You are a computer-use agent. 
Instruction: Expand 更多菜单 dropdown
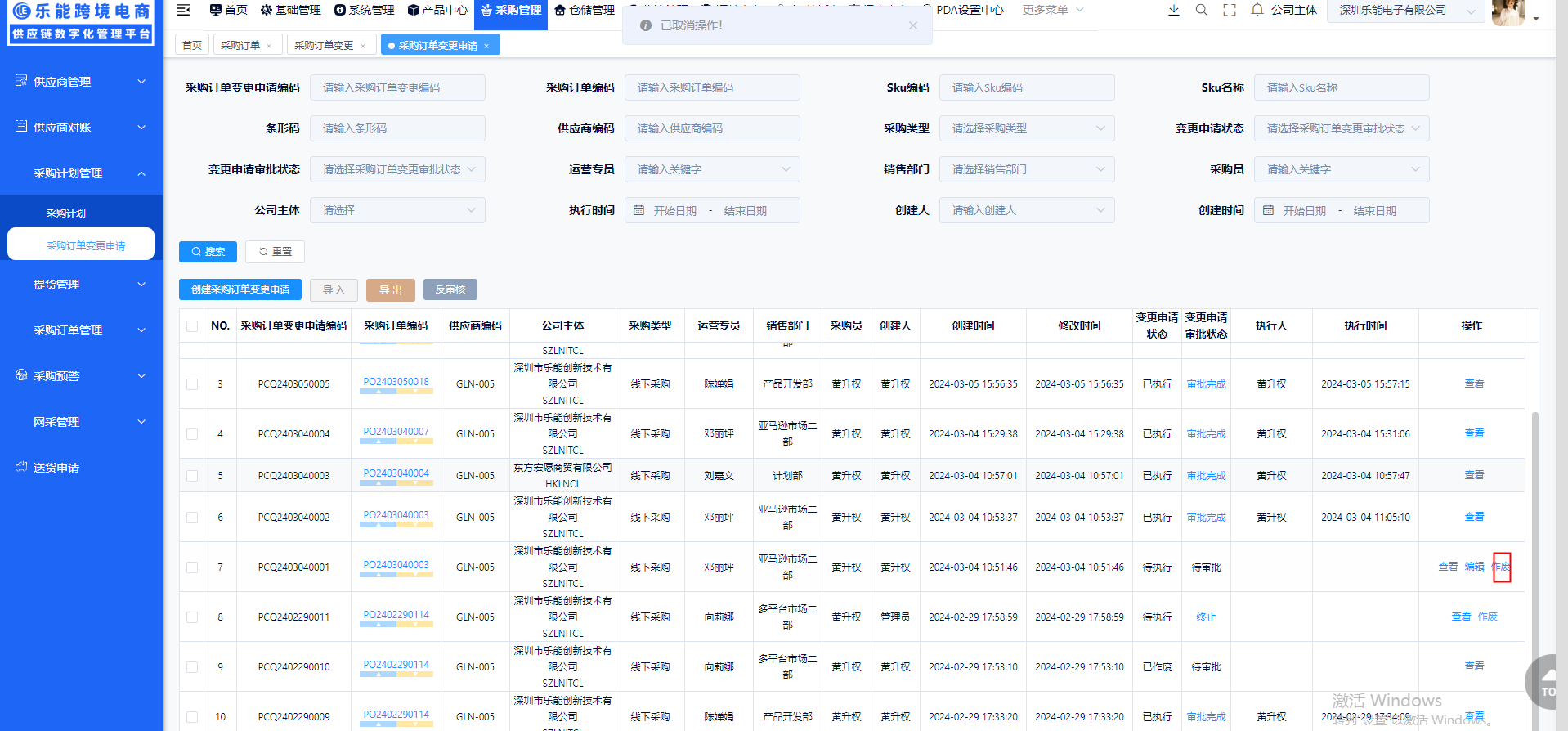[1053, 10]
